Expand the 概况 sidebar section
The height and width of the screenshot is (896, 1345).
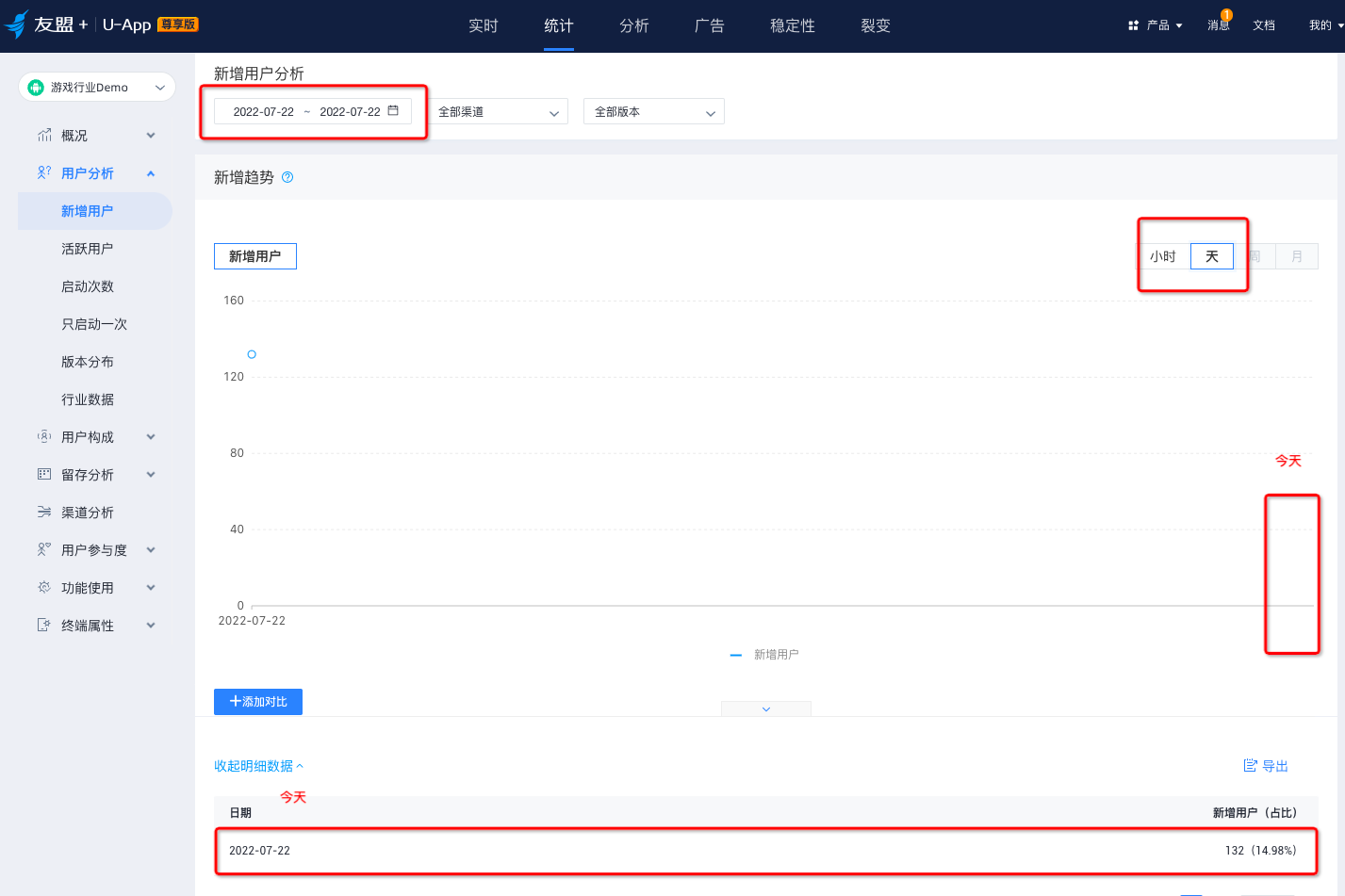(x=151, y=136)
